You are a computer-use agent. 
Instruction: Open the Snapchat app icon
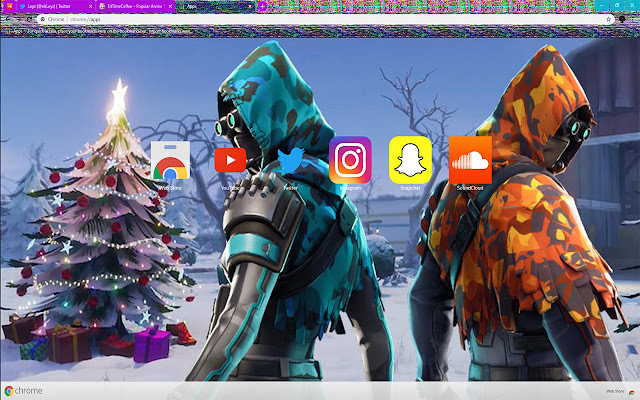click(410, 160)
